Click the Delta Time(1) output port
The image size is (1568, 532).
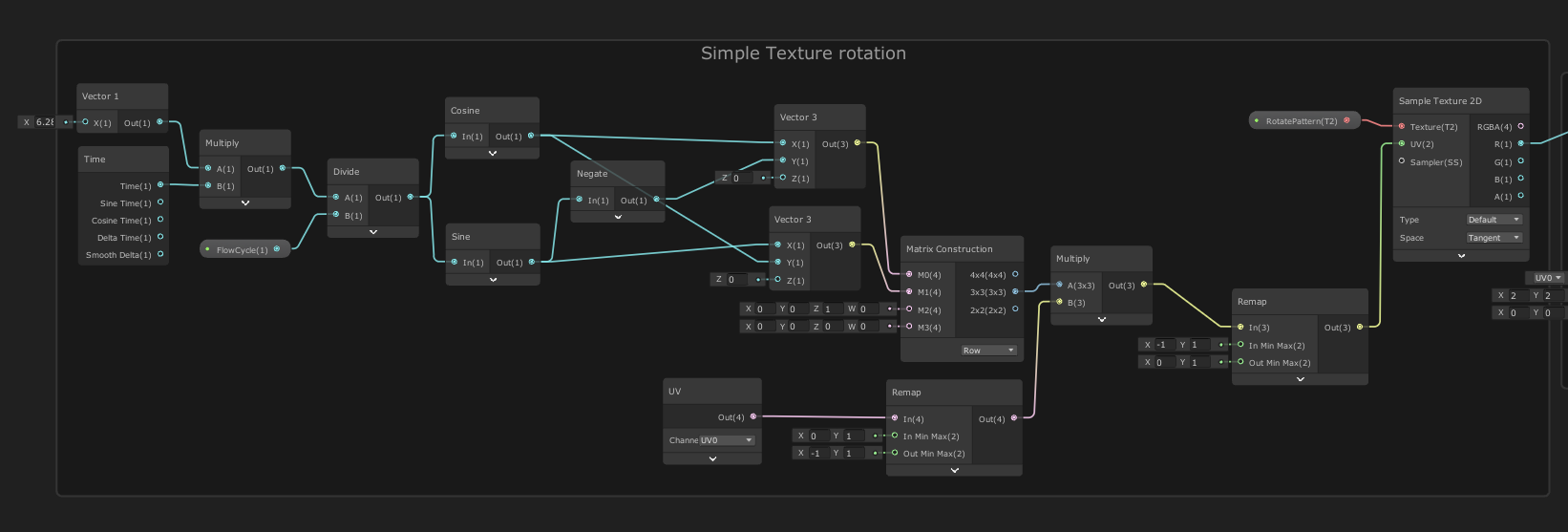160,237
